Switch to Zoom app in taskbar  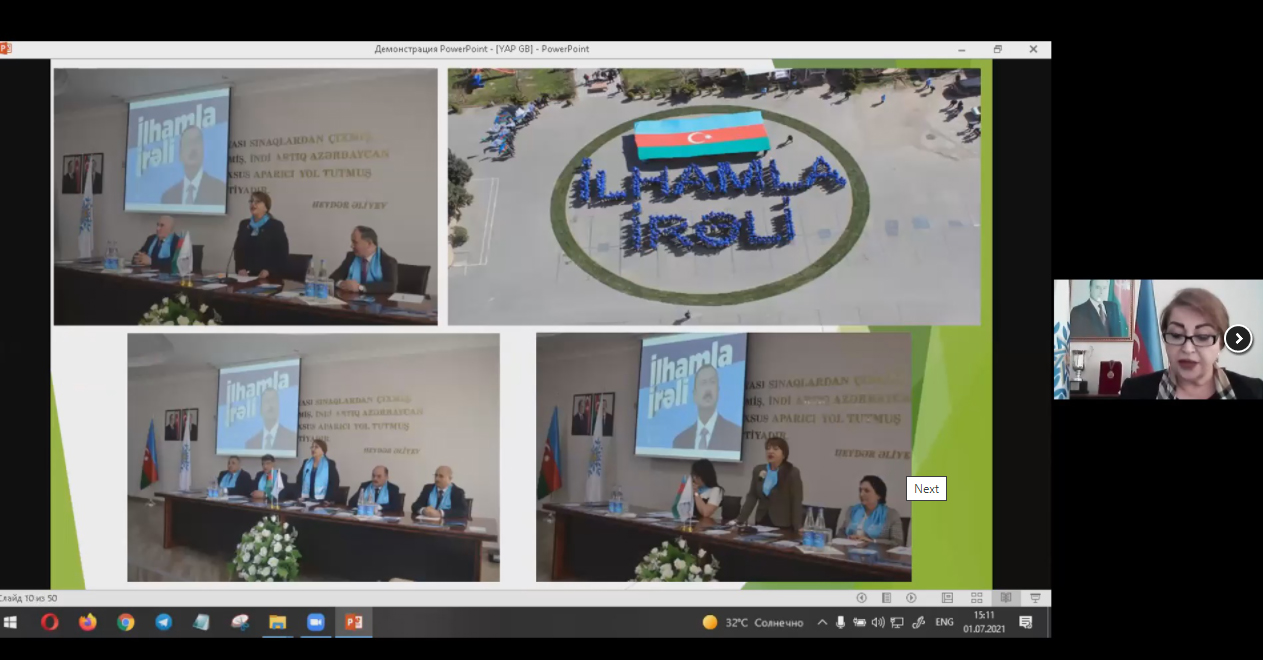[315, 622]
